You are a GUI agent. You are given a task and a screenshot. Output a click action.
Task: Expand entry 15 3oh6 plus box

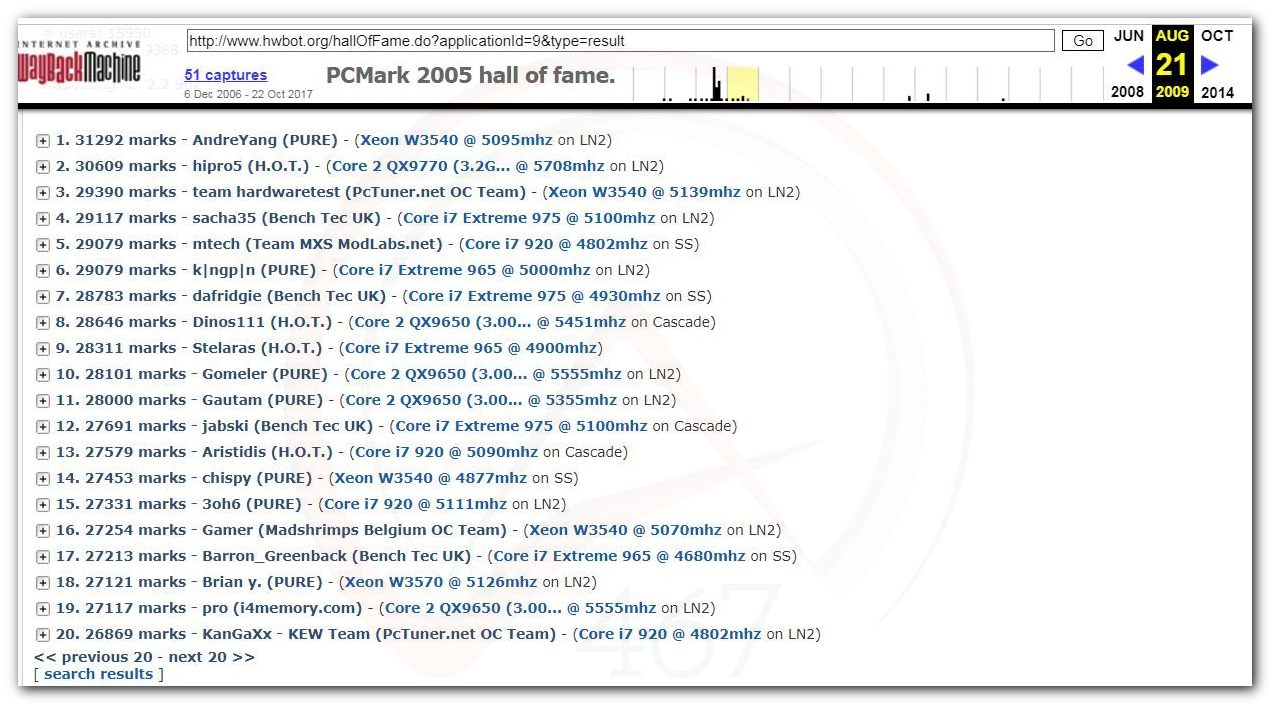click(x=43, y=505)
